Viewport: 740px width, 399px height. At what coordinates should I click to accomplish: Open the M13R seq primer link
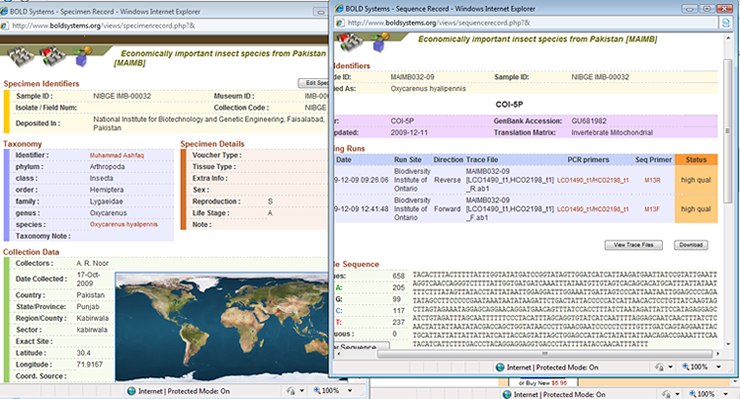[652, 180]
